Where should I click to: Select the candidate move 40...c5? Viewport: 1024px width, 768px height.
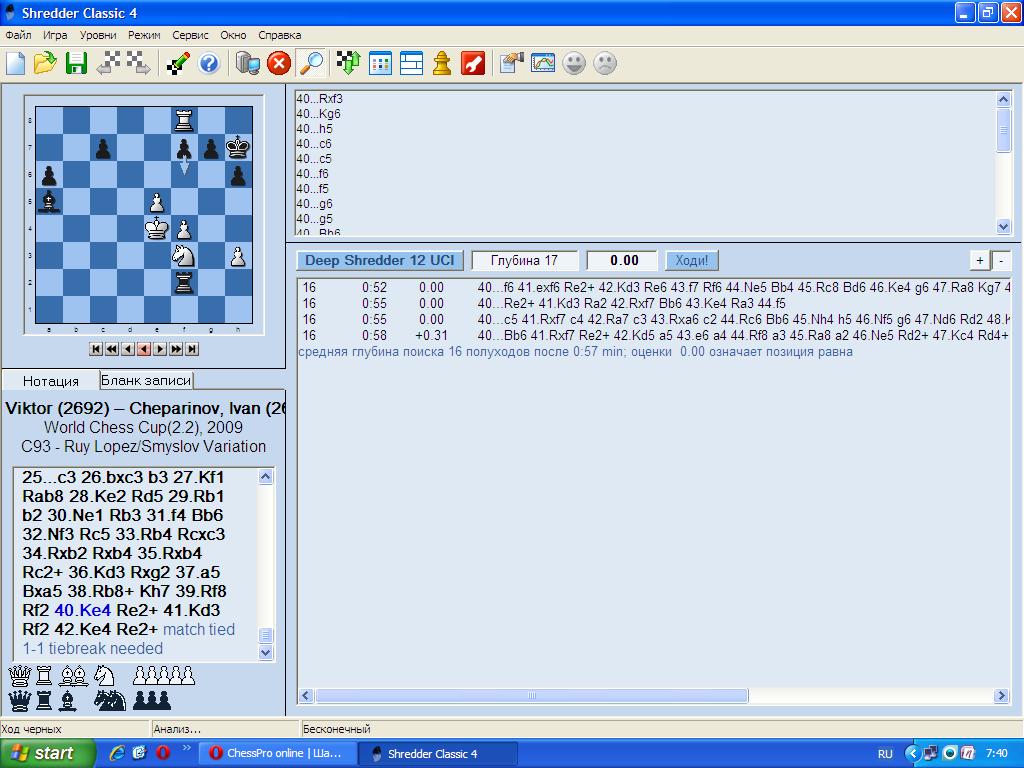click(x=314, y=159)
